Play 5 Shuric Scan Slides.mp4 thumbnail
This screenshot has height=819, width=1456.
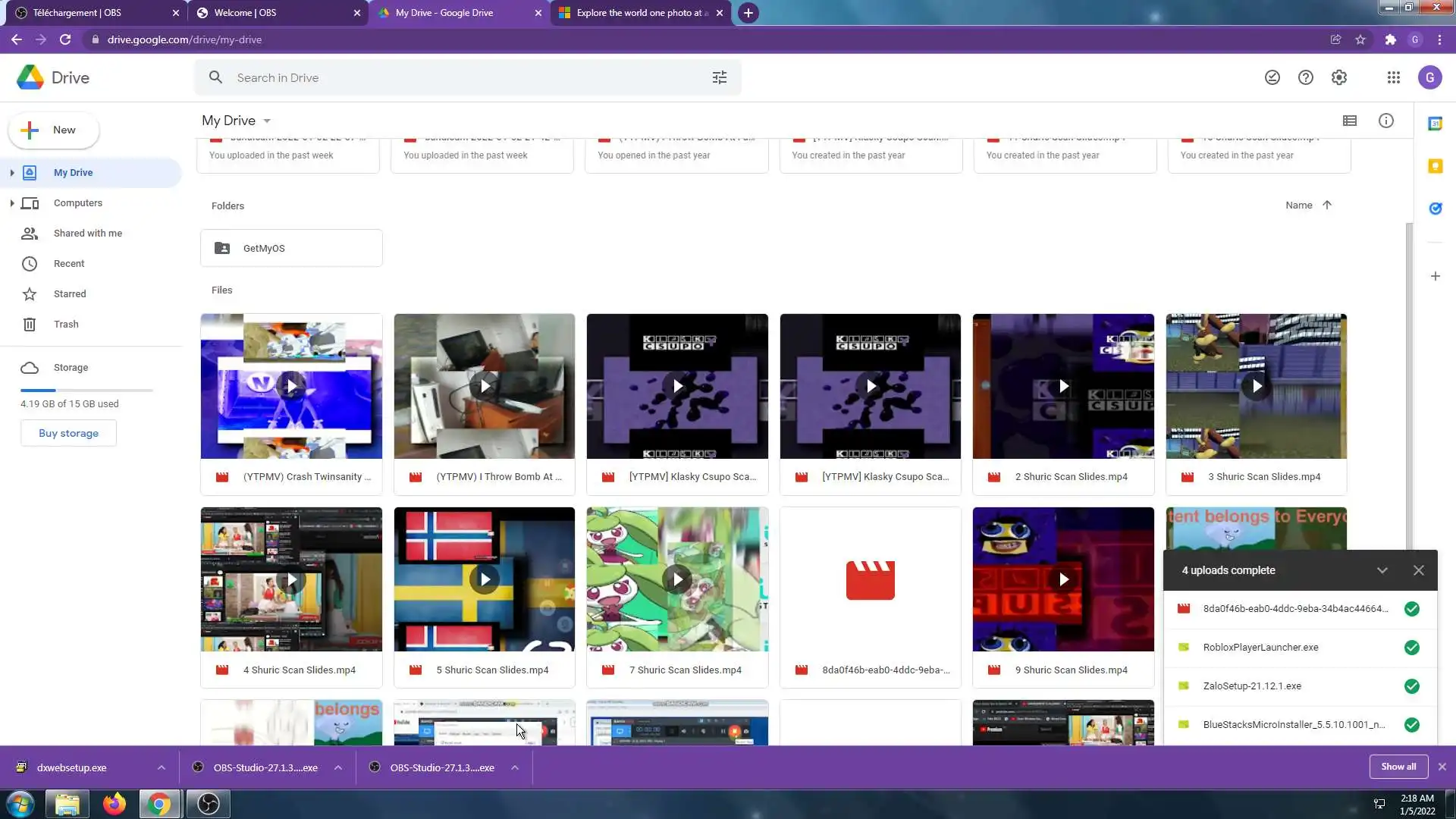click(485, 579)
